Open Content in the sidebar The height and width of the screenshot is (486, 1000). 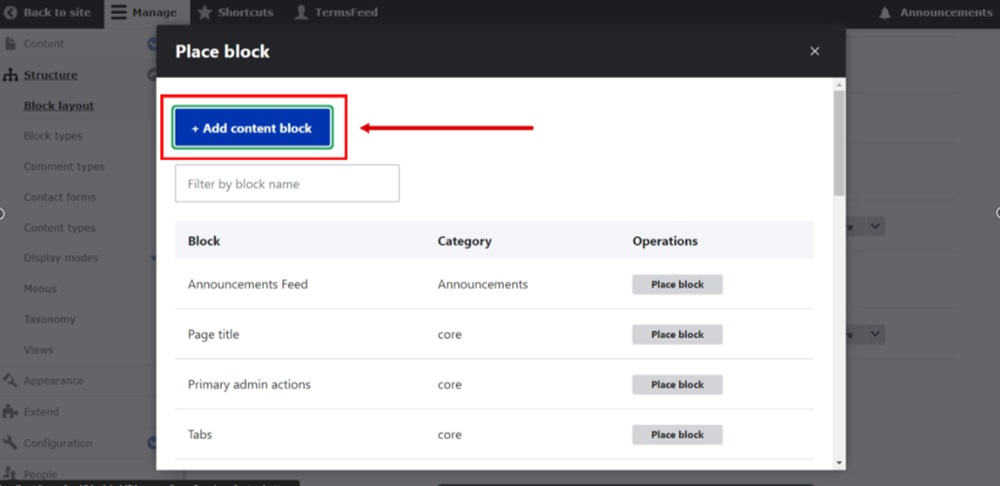(x=43, y=44)
